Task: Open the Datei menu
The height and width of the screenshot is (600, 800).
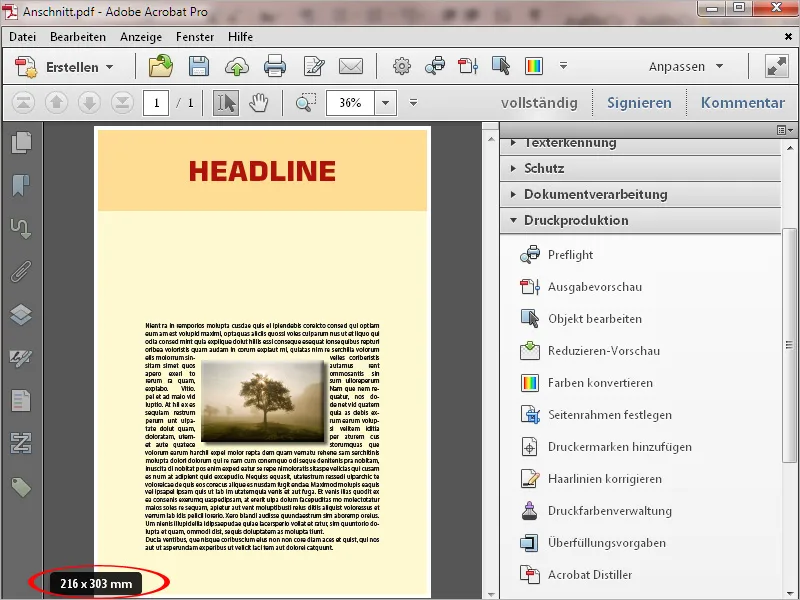Action: pyautogui.click(x=22, y=37)
